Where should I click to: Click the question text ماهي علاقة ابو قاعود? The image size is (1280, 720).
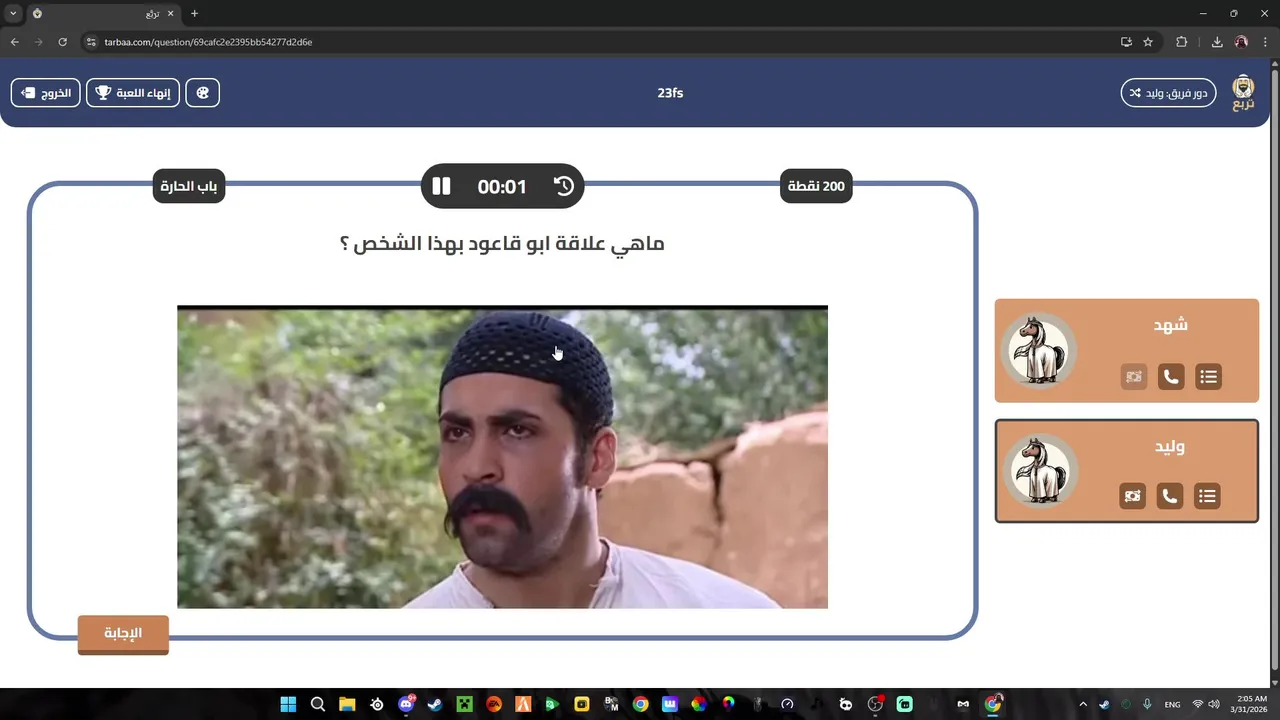pos(502,244)
